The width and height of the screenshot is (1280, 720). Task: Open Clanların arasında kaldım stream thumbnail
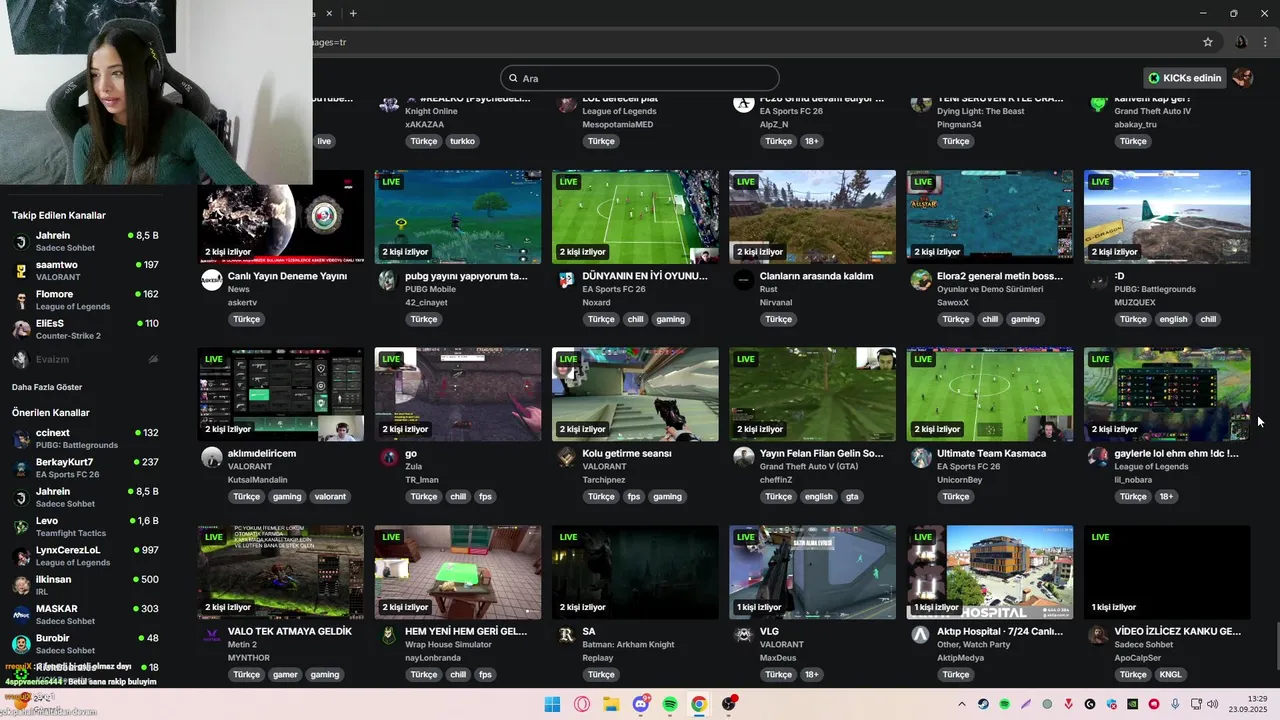(x=813, y=217)
